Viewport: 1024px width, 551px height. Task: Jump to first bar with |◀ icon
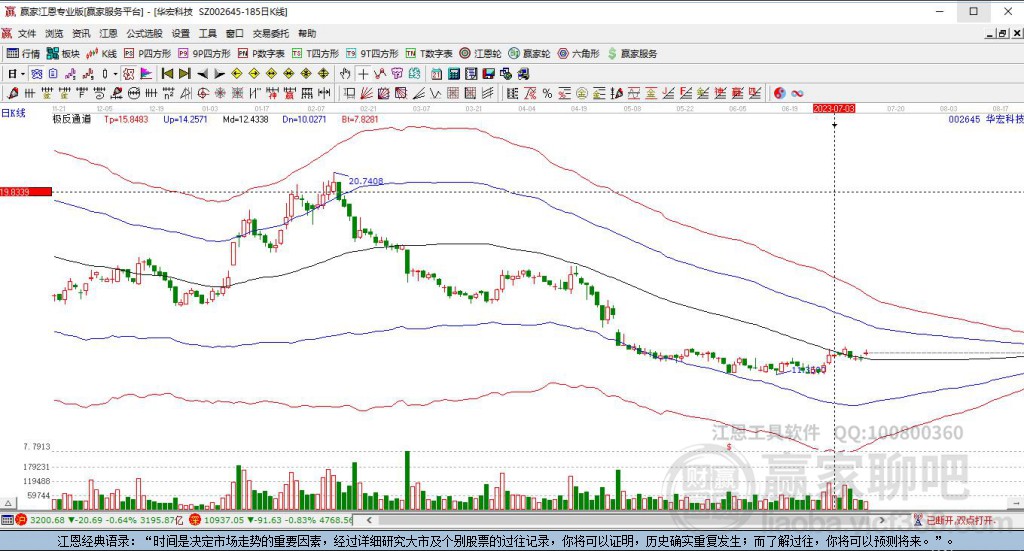[167, 74]
